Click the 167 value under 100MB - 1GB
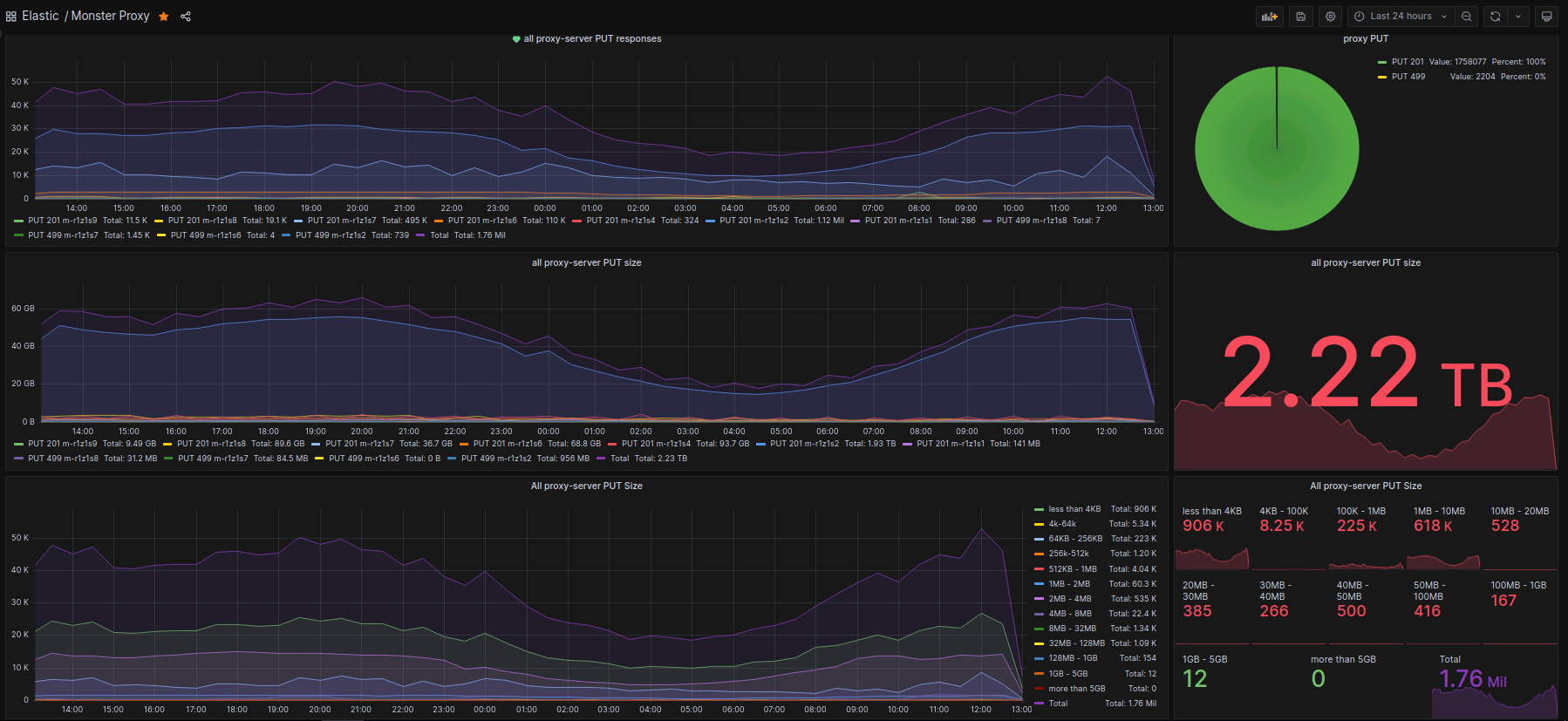The height and width of the screenshot is (721, 1568). click(x=1503, y=601)
